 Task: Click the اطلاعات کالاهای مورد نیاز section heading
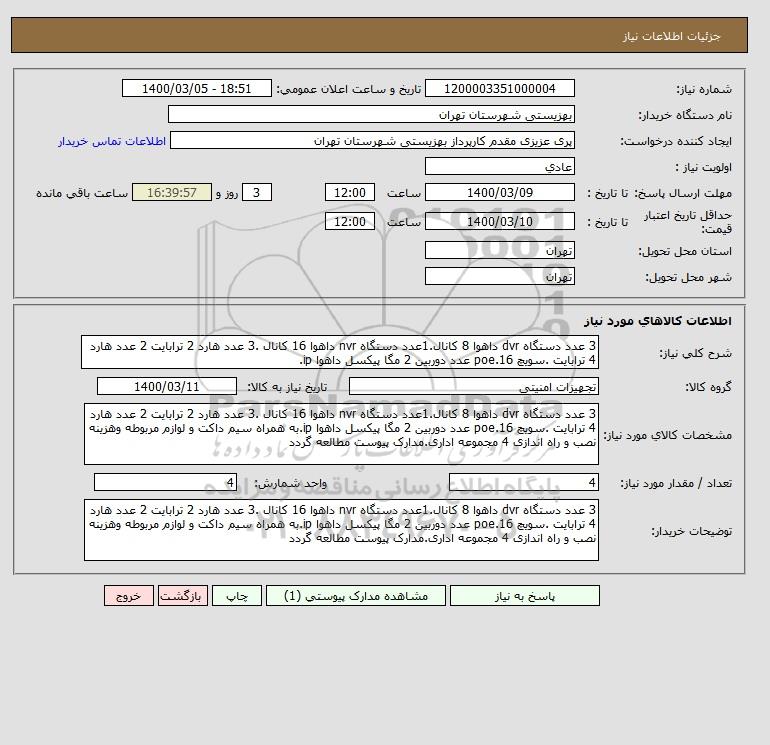pyautogui.click(x=658, y=321)
